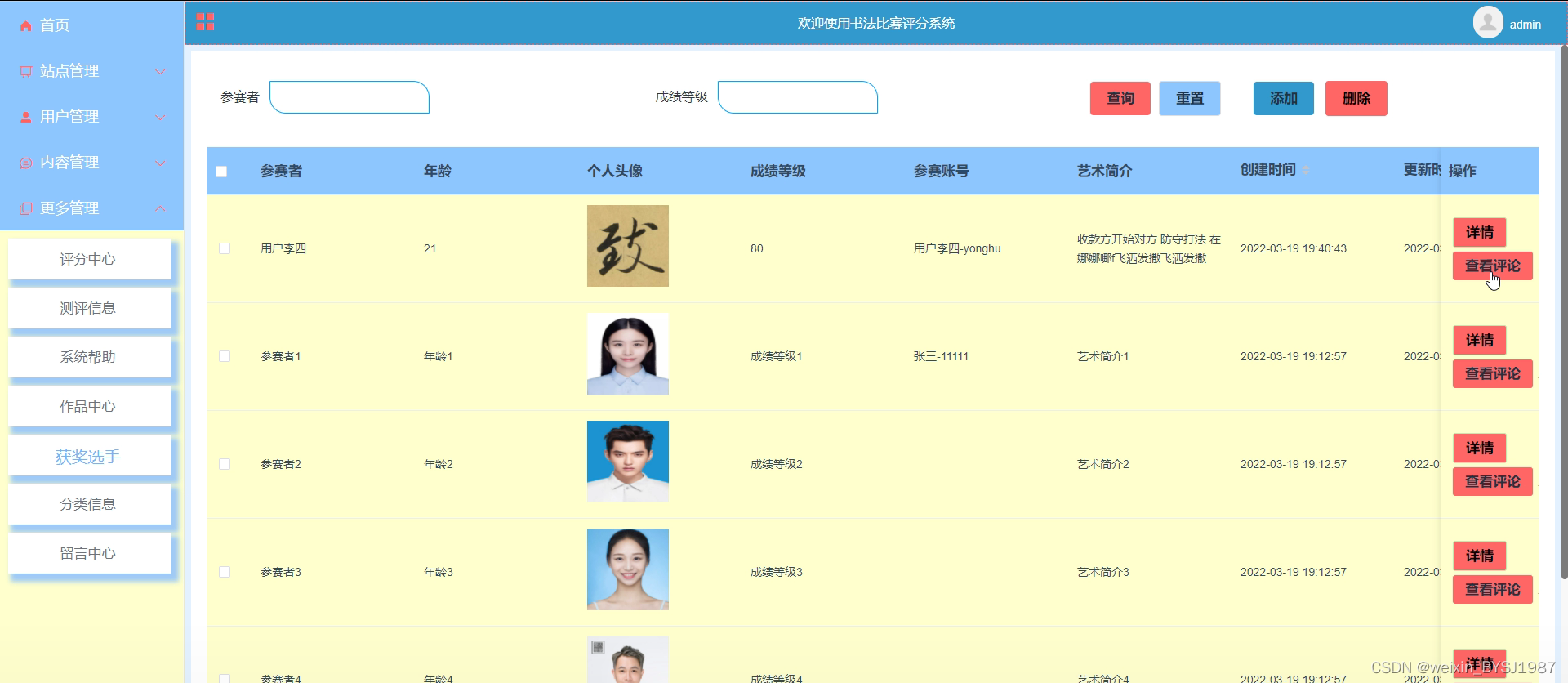The image size is (1568, 683).
Task: Open 留言中心 submenu item
Action: tap(90, 553)
